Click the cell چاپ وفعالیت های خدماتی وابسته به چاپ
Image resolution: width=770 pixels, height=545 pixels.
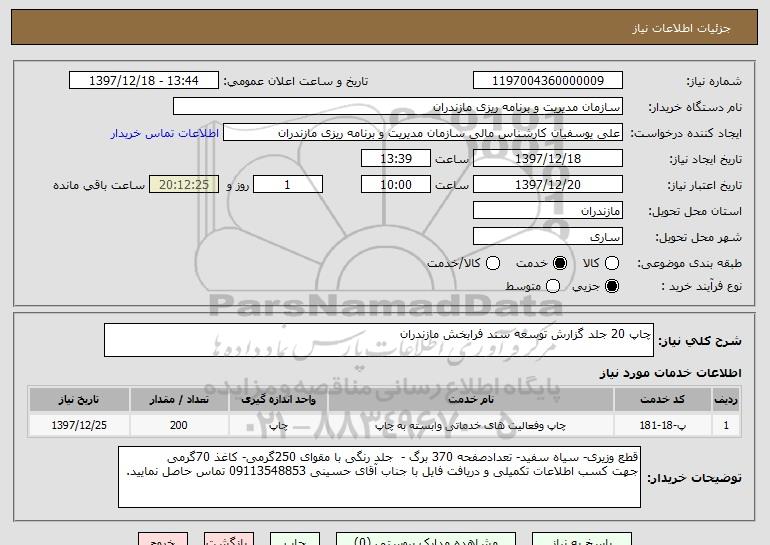pos(471,425)
